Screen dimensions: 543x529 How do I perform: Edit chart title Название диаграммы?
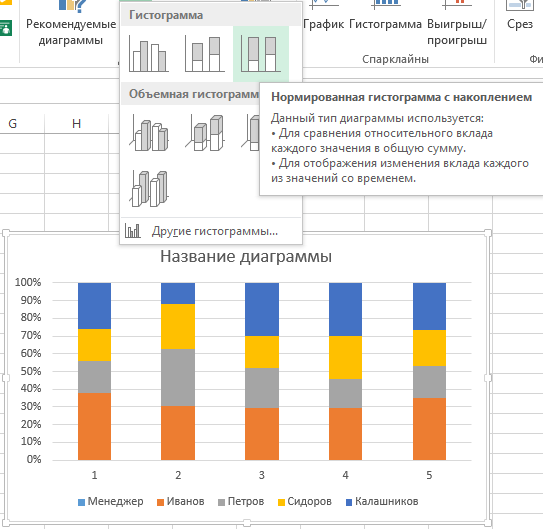pos(246,257)
